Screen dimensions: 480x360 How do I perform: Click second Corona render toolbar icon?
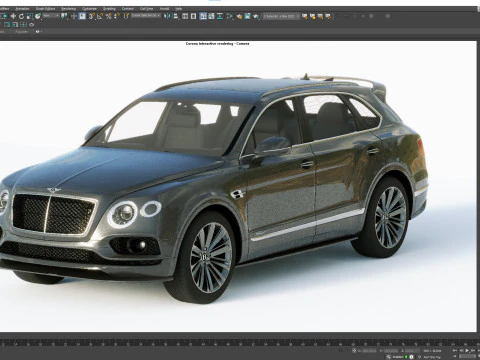point(312,16)
